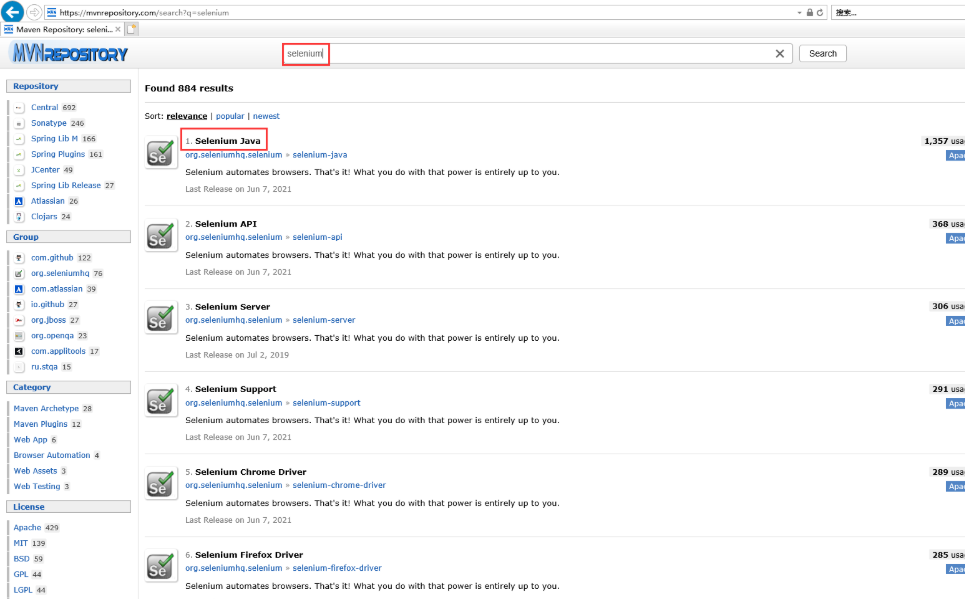Filter by com.atlassian group
965x599 pixels.
57,289
